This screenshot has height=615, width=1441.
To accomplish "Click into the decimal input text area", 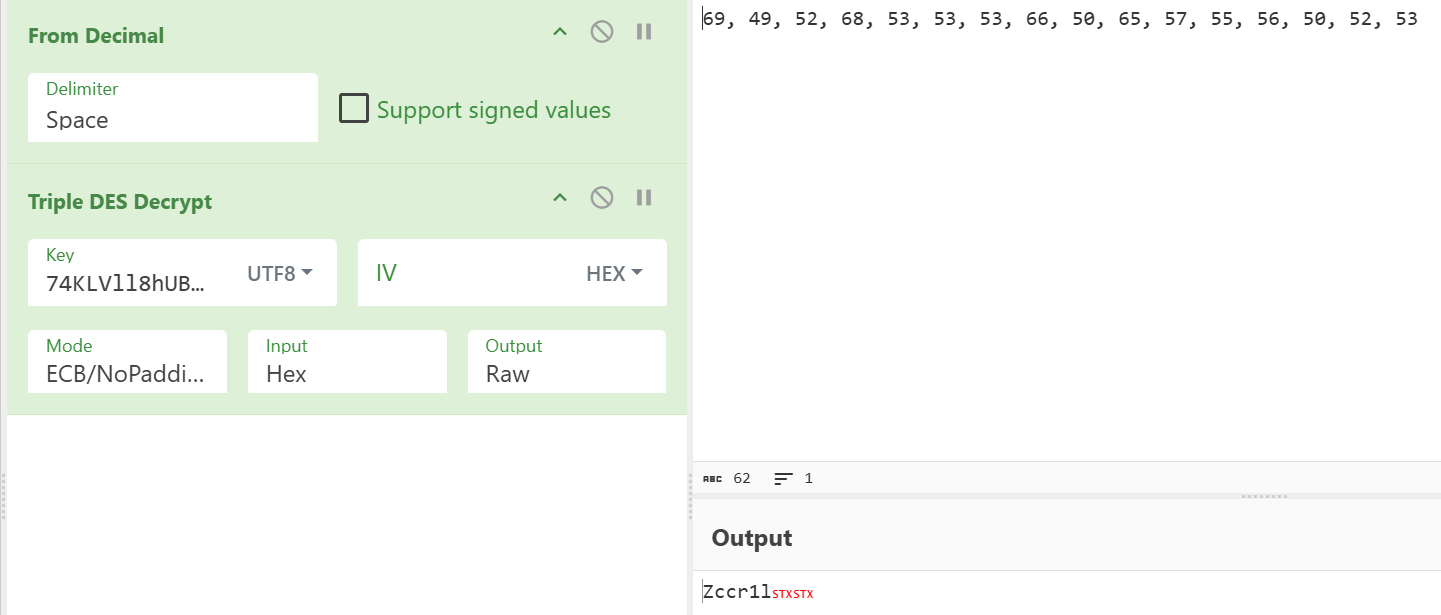I will tap(1065, 240).
